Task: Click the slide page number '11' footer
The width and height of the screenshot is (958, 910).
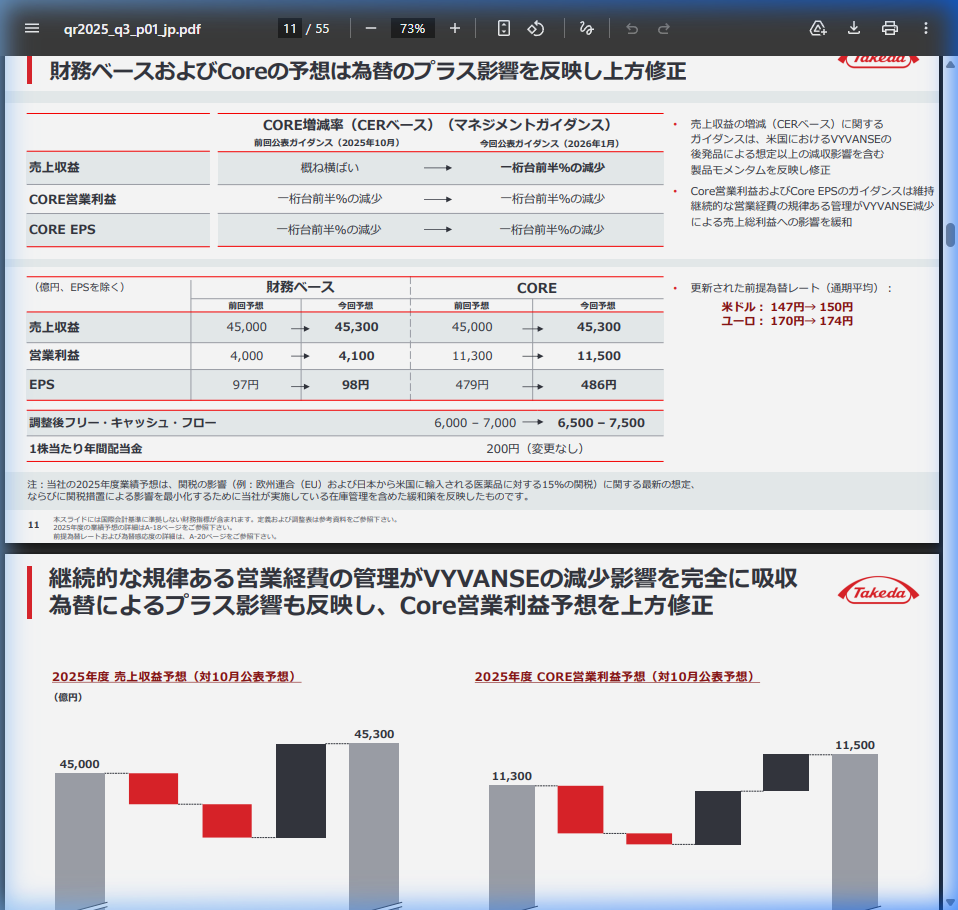Action: pyautogui.click(x=34, y=524)
